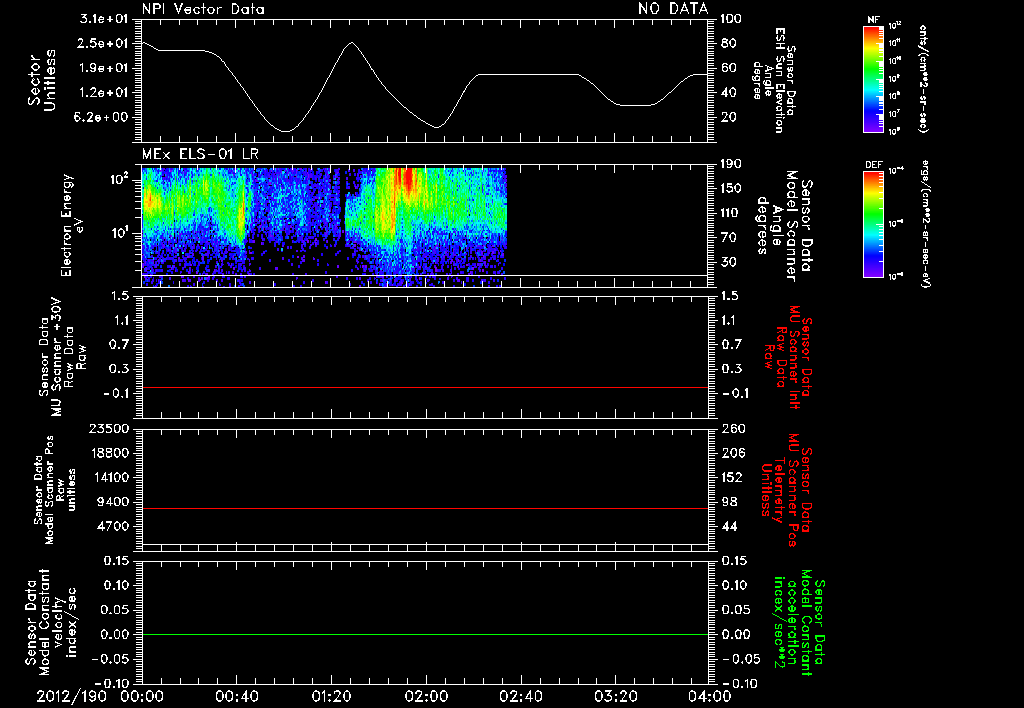Click the "cnts/(cm**2-sr-sec)" units label
The height and width of the screenshot is (708, 1024).
point(923,79)
